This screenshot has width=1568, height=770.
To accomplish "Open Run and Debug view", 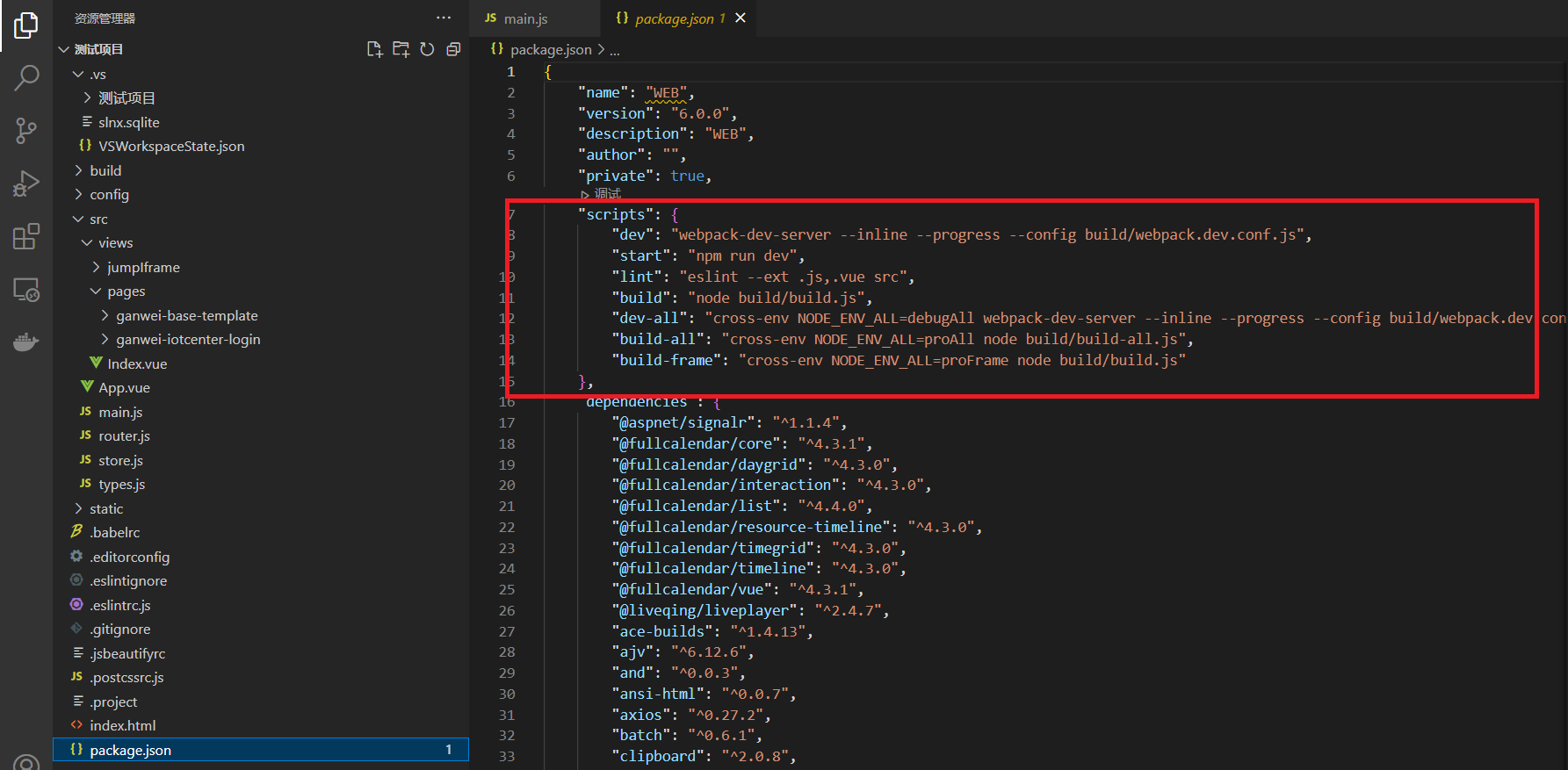I will point(26,184).
